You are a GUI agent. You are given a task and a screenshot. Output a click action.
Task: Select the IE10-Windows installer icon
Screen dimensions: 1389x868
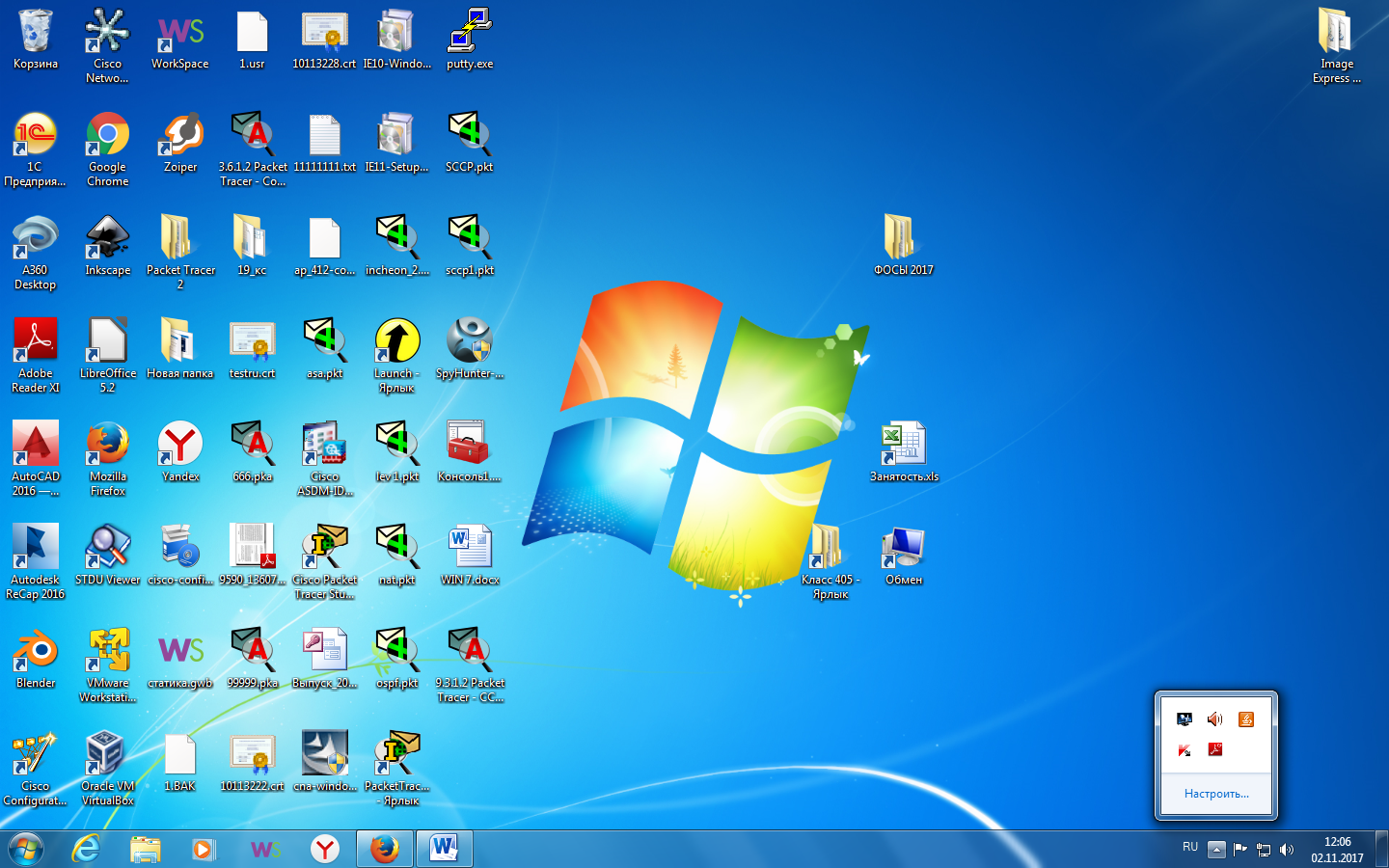point(396,41)
